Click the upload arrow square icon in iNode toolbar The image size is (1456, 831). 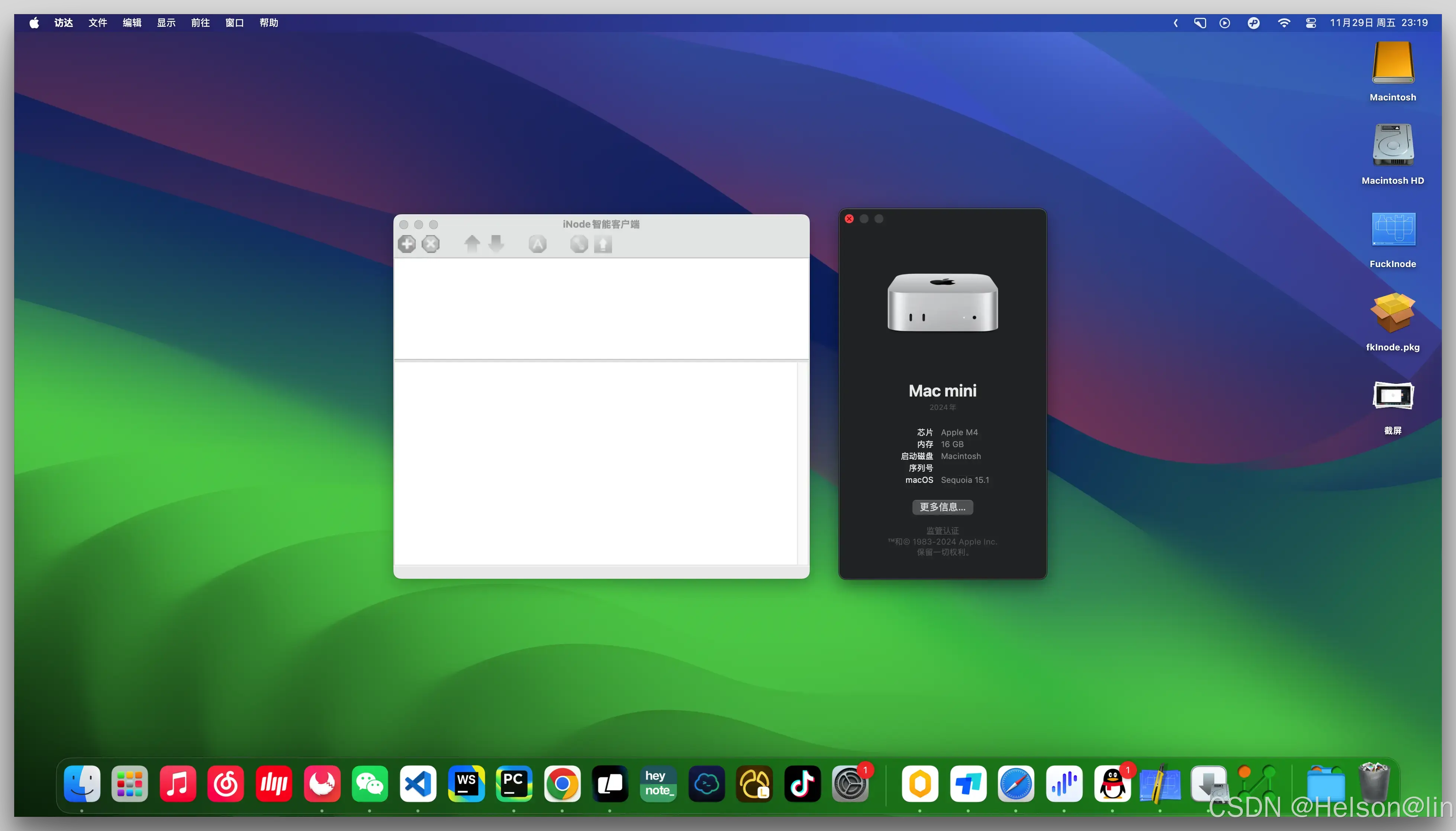click(603, 244)
